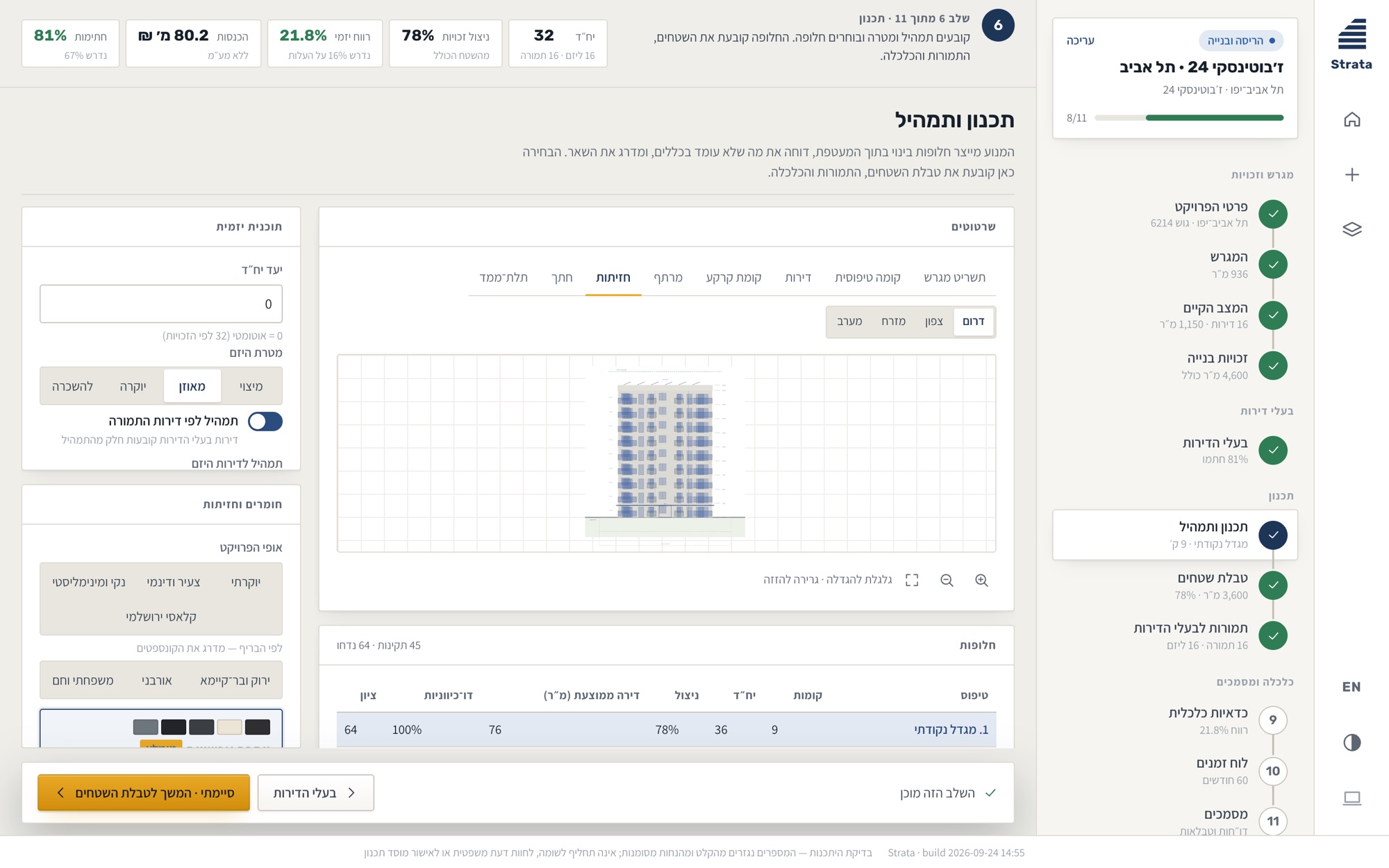The image size is (1389, 868).
Task: Pick קלאסי ירושלמי project character
Action: [161, 617]
